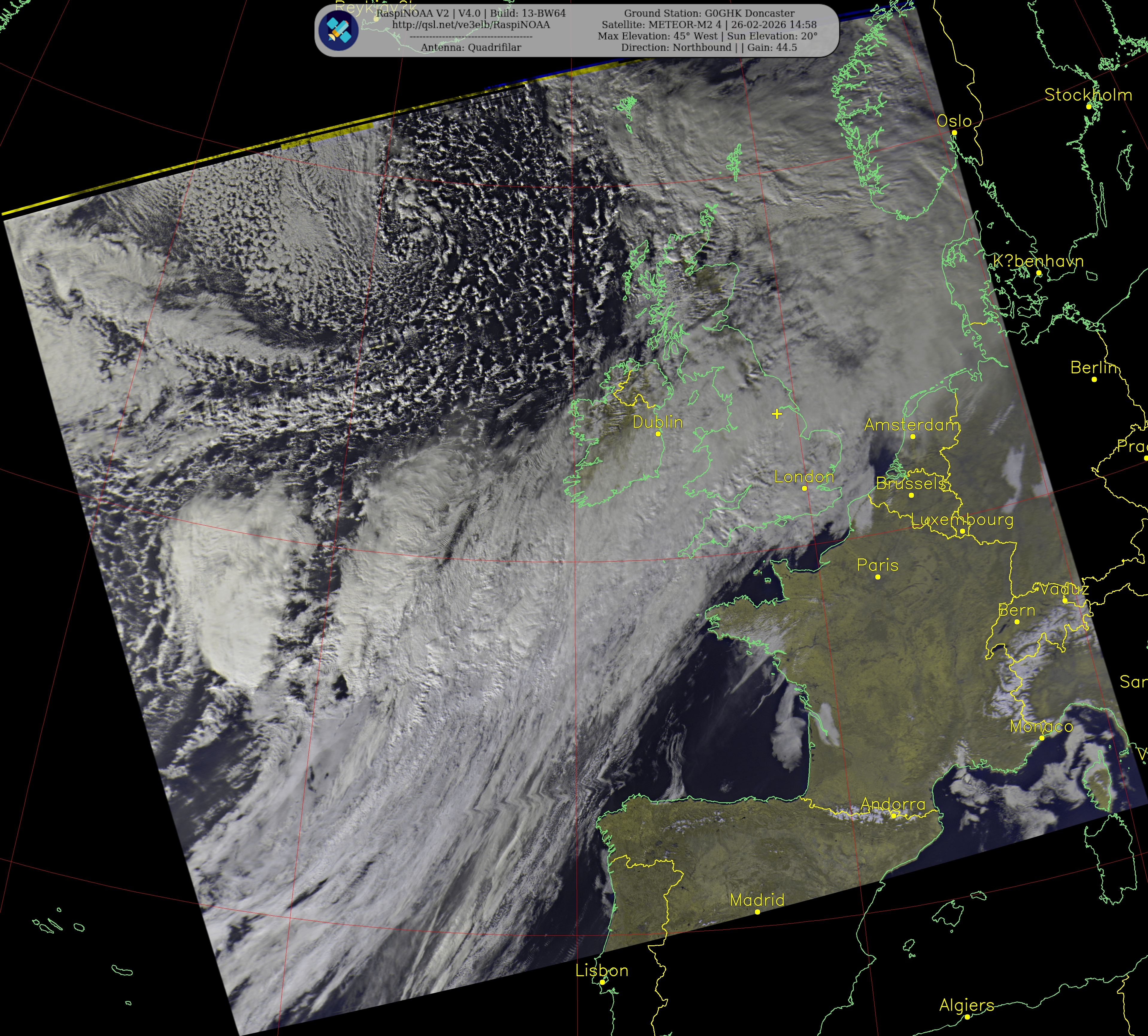The image size is (1148, 1036).
Task: Click the Stockholm city marker dot
Action: click(1088, 107)
